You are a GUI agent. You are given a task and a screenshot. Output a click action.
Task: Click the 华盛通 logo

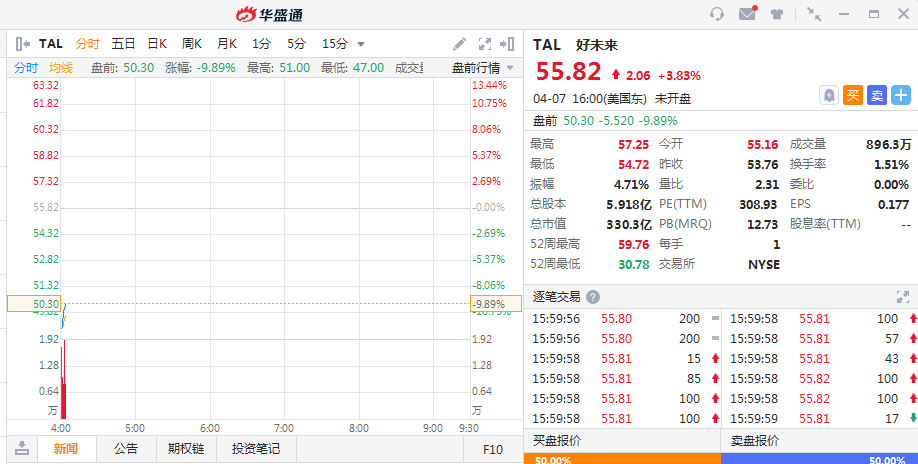(x=269, y=15)
